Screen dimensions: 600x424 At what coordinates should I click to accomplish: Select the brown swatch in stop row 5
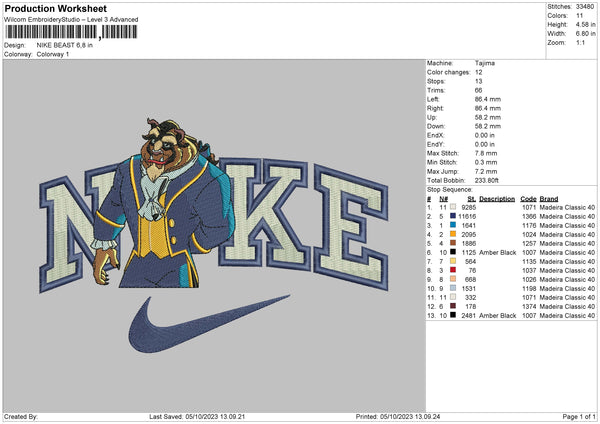pyautogui.click(x=453, y=243)
